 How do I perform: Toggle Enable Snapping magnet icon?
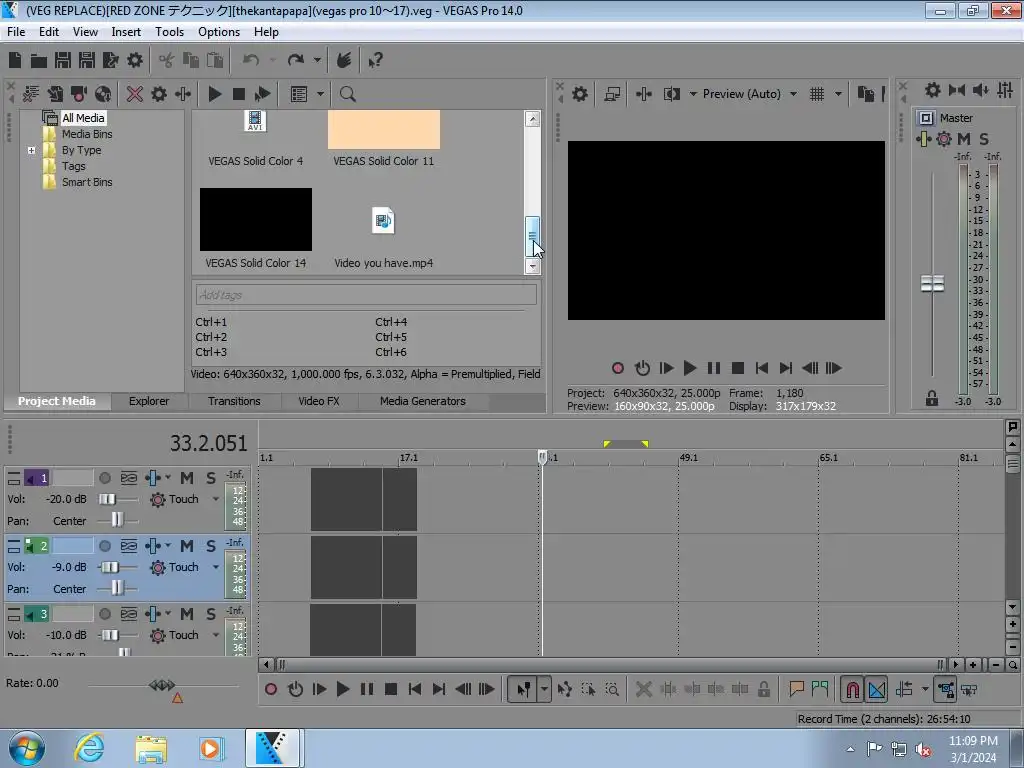pyautogui.click(x=852, y=690)
